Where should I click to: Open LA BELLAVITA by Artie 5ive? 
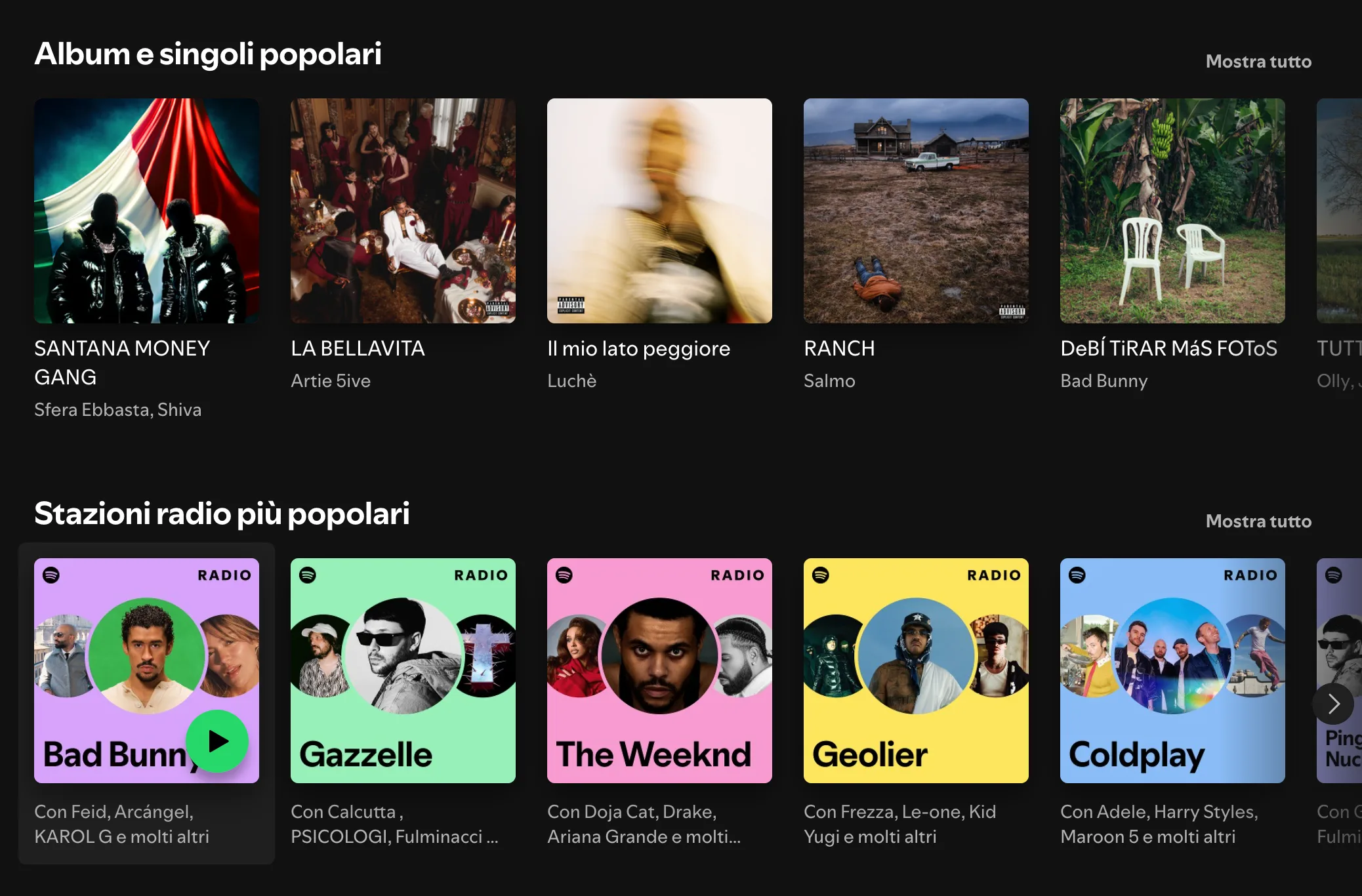click(x=403, y=210)
